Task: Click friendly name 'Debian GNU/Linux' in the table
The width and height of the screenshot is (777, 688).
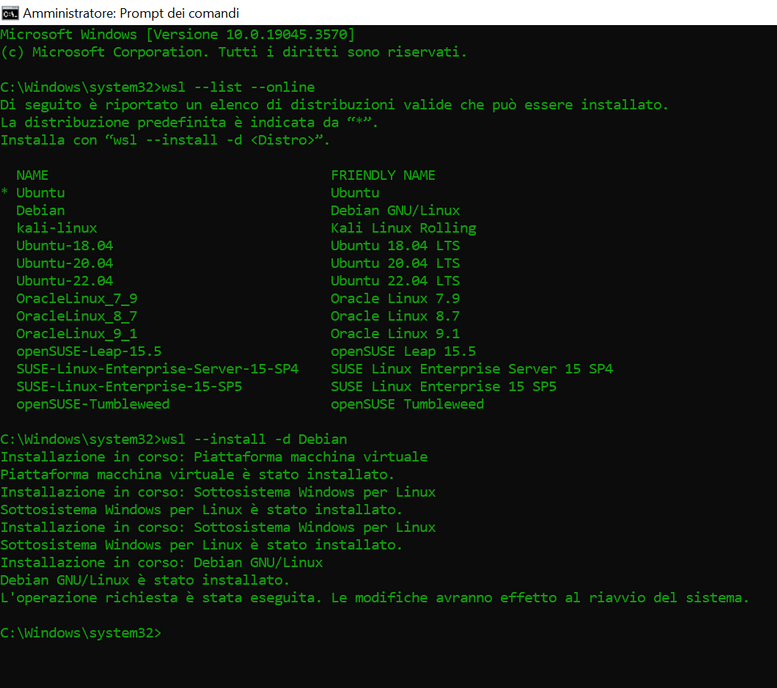Action: (x=395, y=211)
